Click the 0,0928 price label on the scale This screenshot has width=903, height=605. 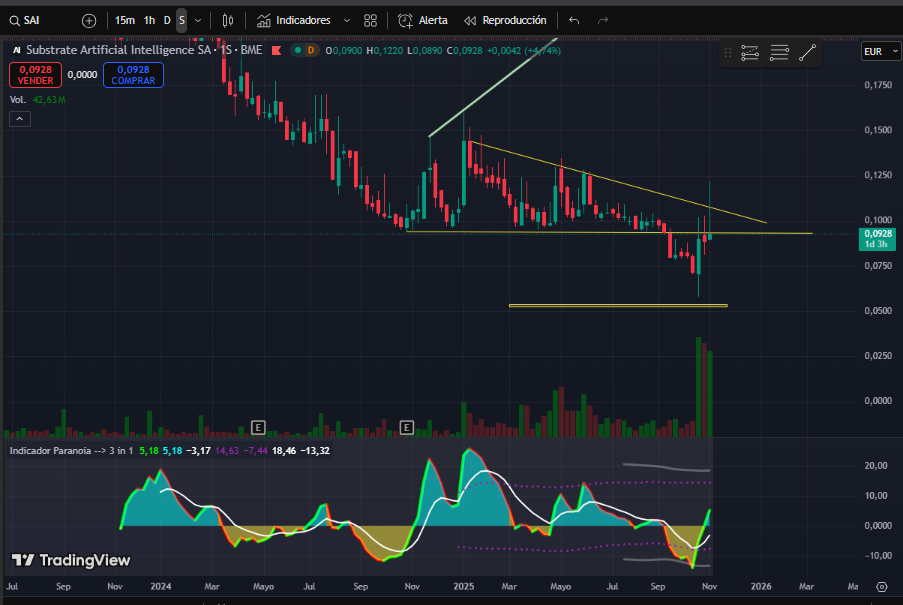pos(877,240)
